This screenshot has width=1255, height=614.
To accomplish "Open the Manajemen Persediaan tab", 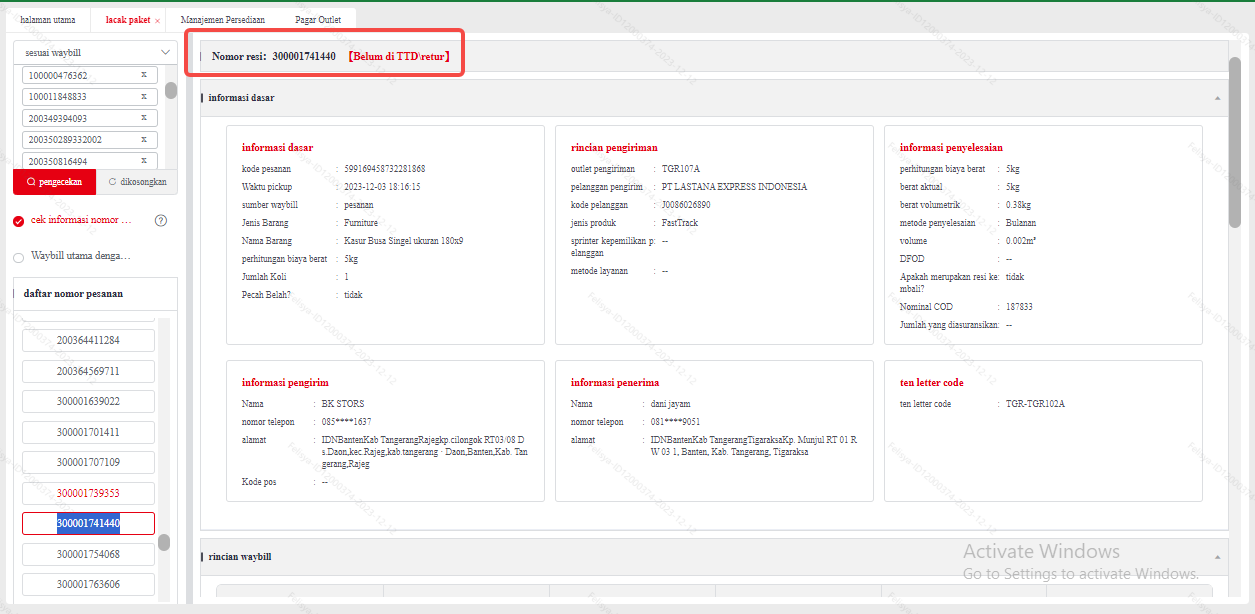I will point(222,20).
